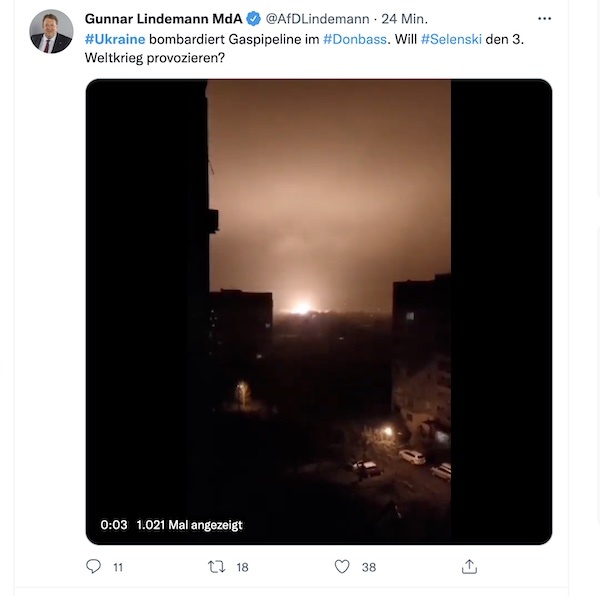Play the embedded night explosion video

[319, 311]
